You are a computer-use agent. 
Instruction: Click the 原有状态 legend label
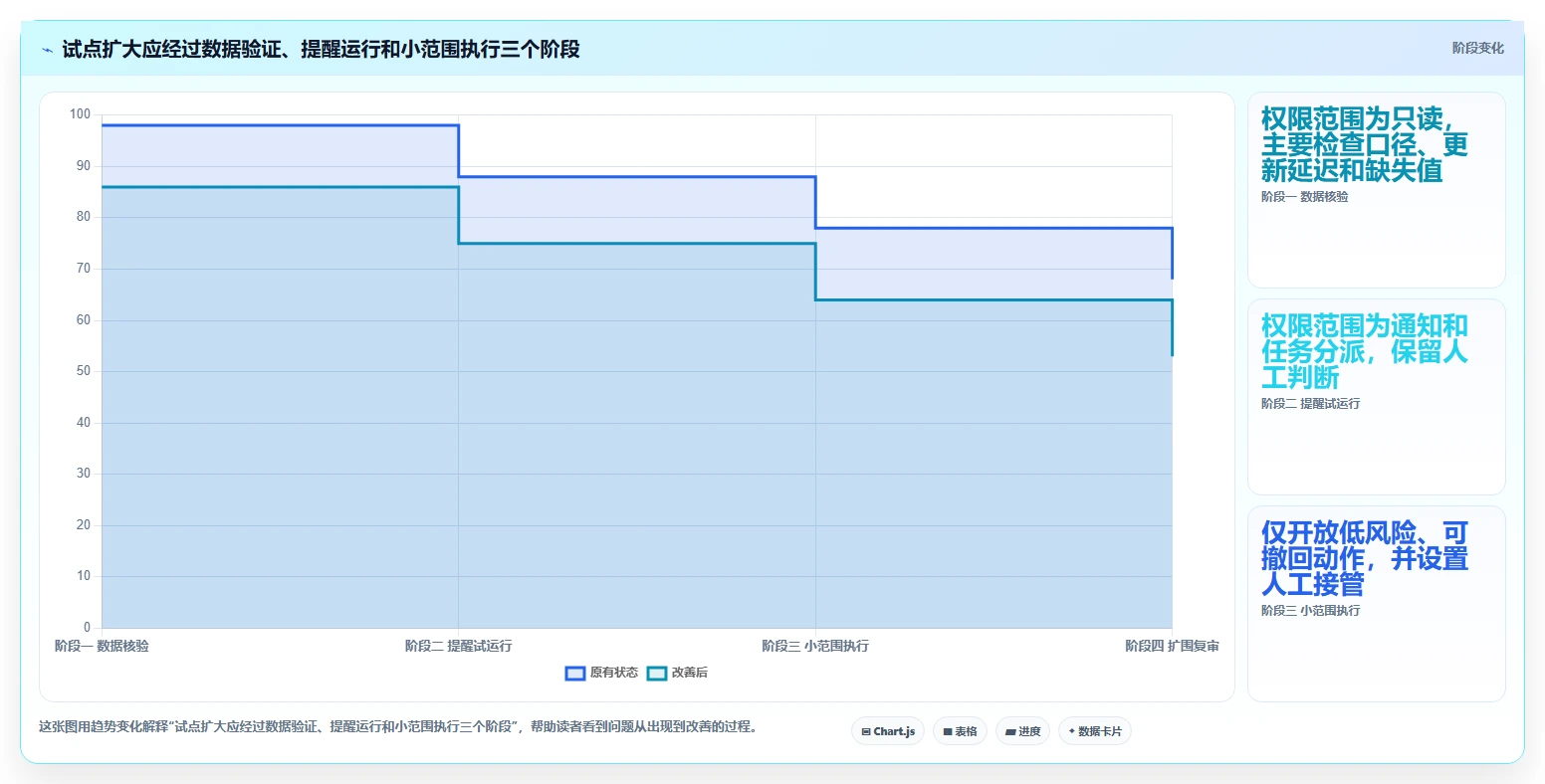[x=613, y=674]
